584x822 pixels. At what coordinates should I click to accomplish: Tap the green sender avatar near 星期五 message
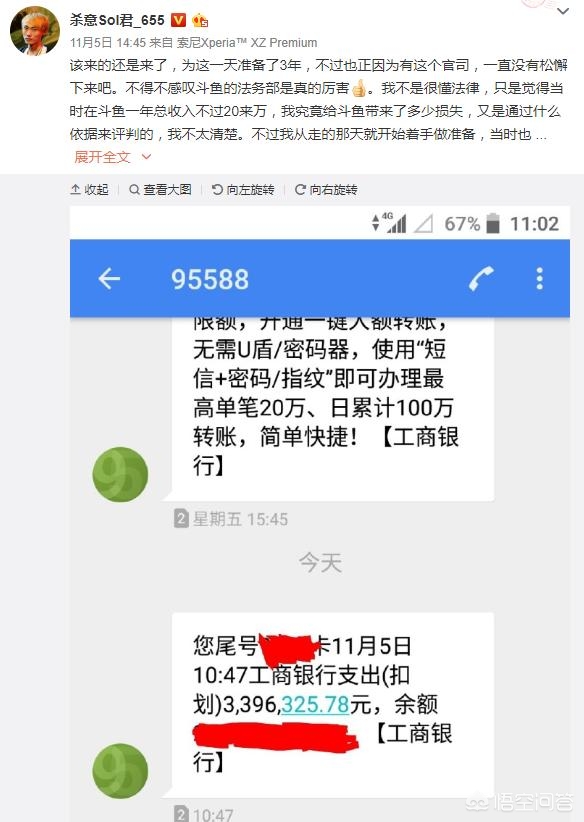pyautogui.click(x=120, y=474)
